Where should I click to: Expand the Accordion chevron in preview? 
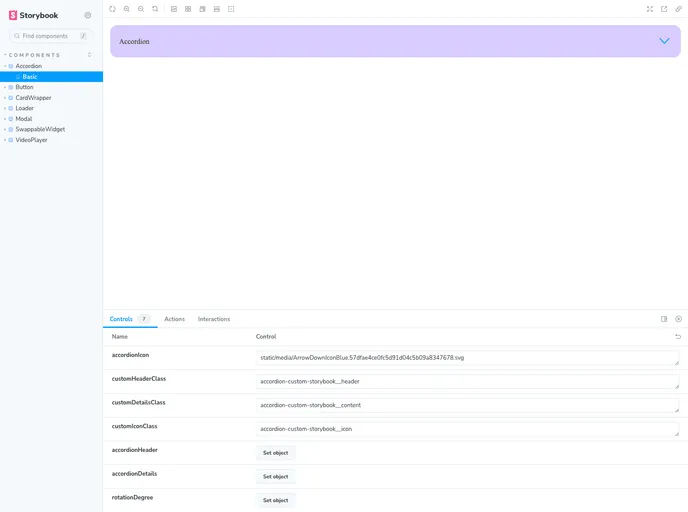(664, 41)
